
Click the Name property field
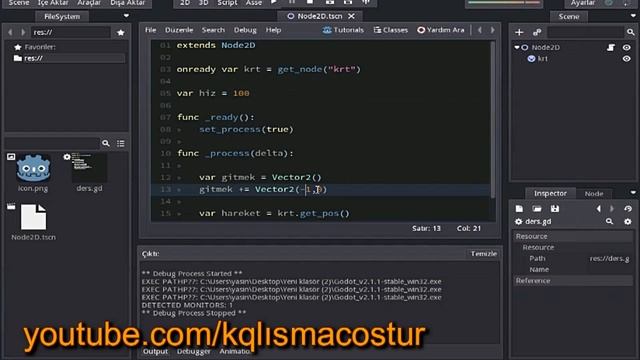point(610,270)
